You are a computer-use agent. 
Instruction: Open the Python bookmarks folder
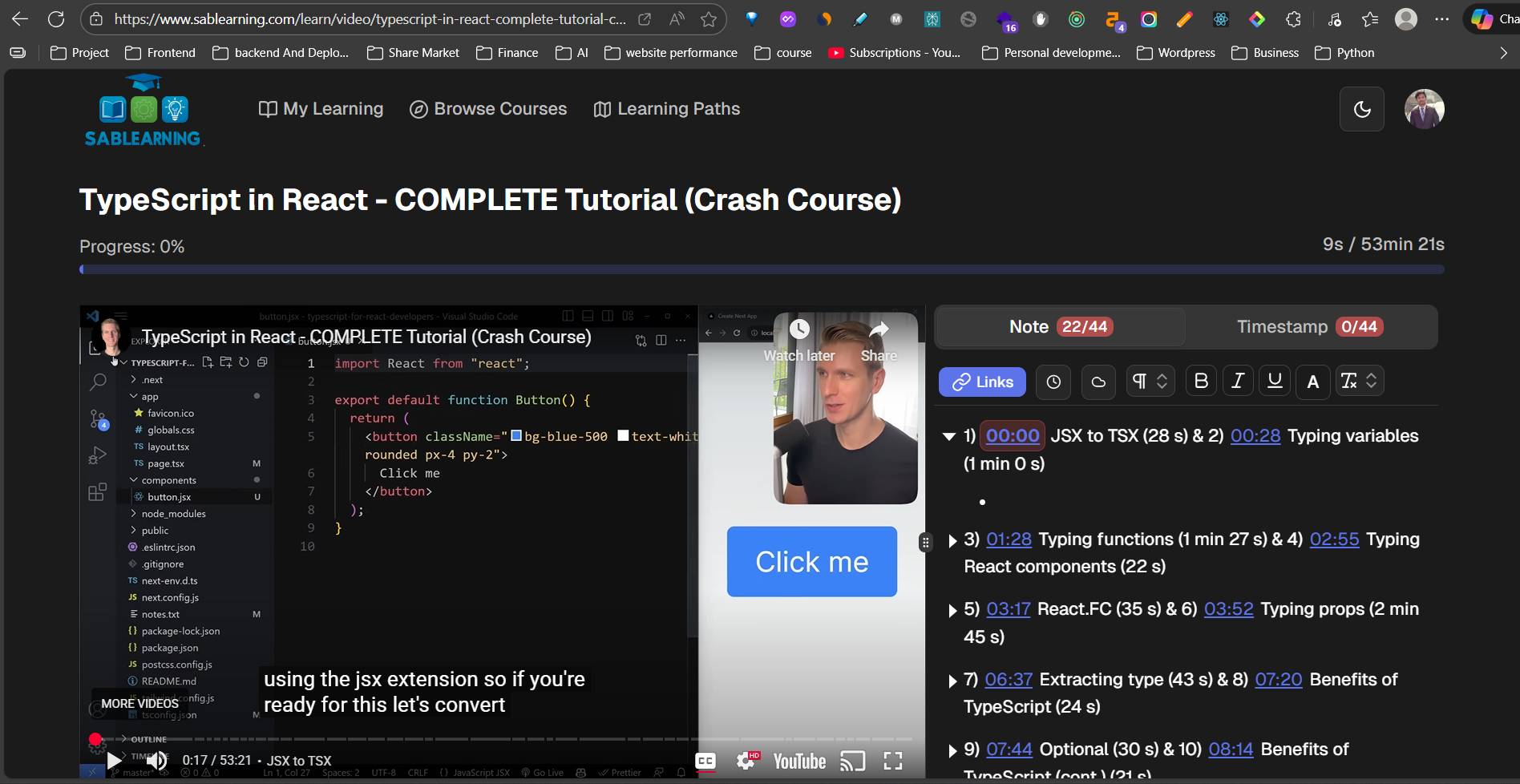pyautogui.click(x=1344, y=53)
